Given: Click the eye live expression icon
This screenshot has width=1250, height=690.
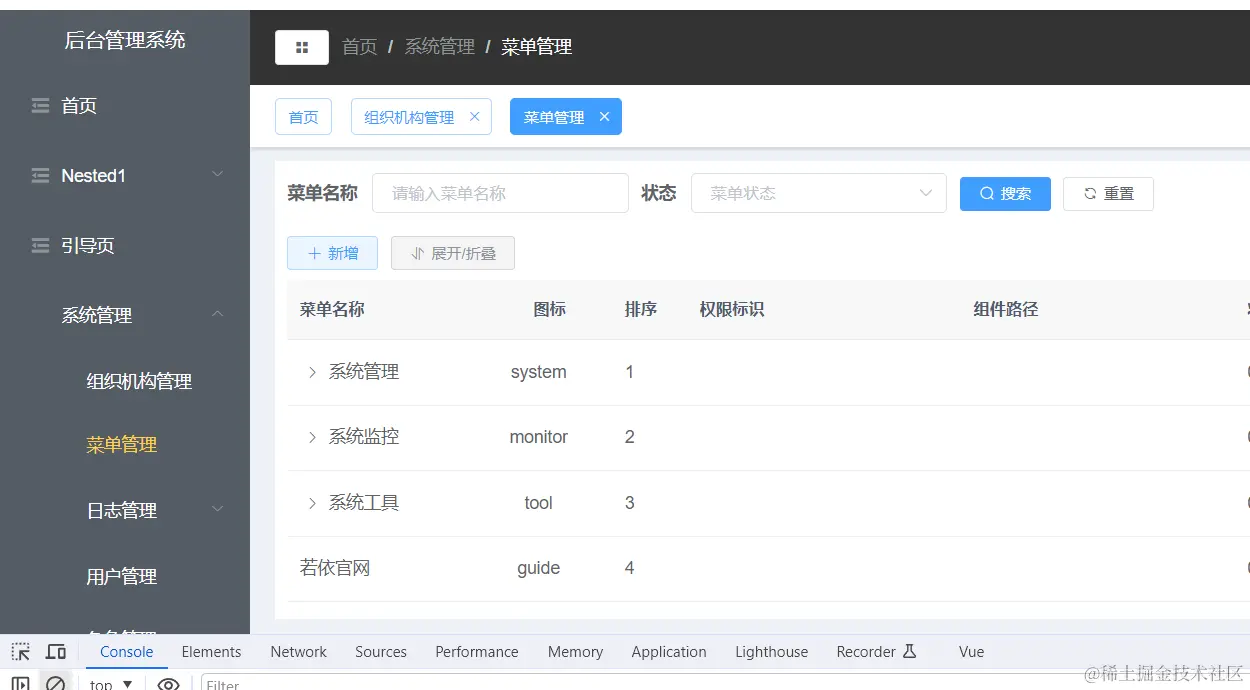Looking at the screenshot, I should pos(168,684).
